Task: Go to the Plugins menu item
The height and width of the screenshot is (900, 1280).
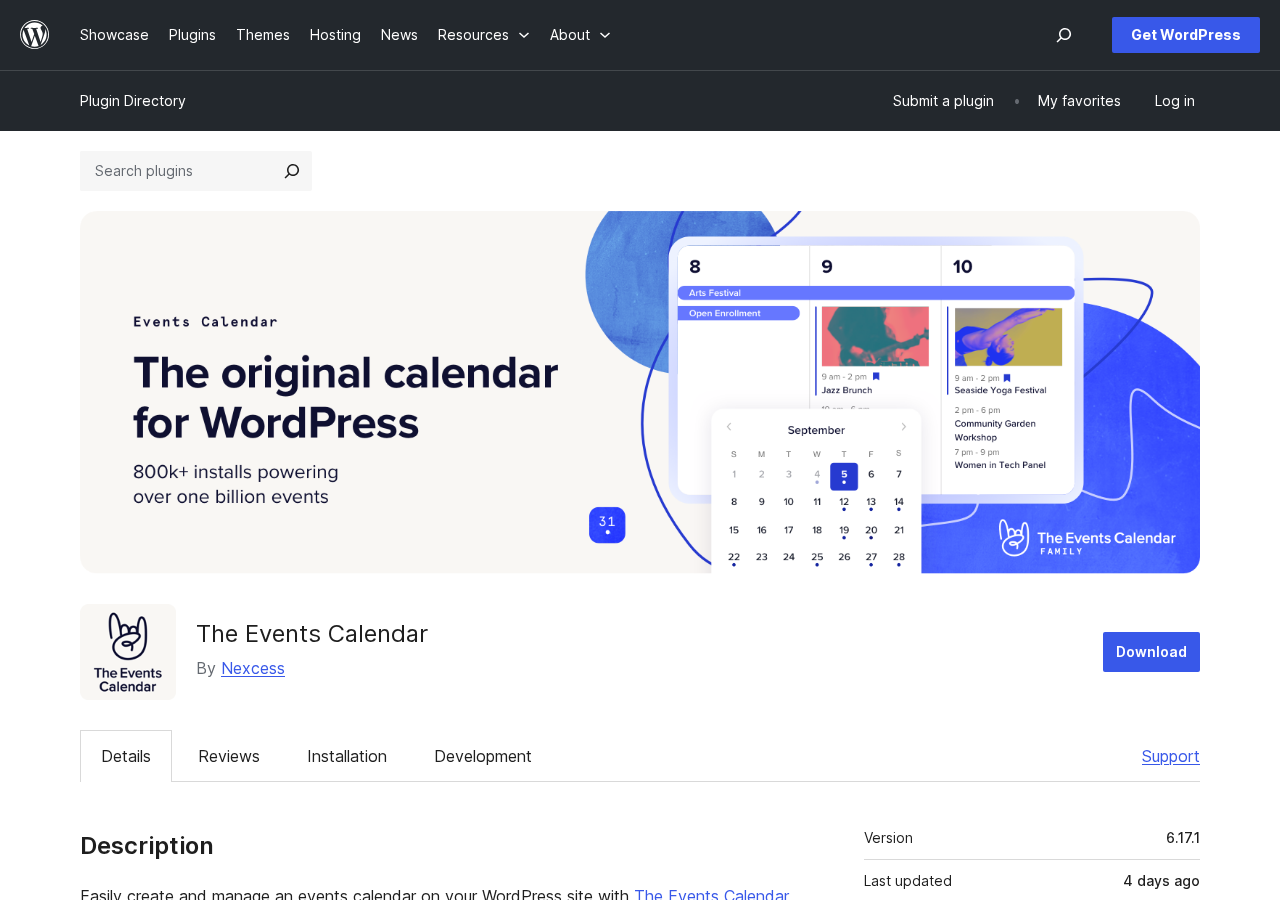Action: (x=192, y=35)
